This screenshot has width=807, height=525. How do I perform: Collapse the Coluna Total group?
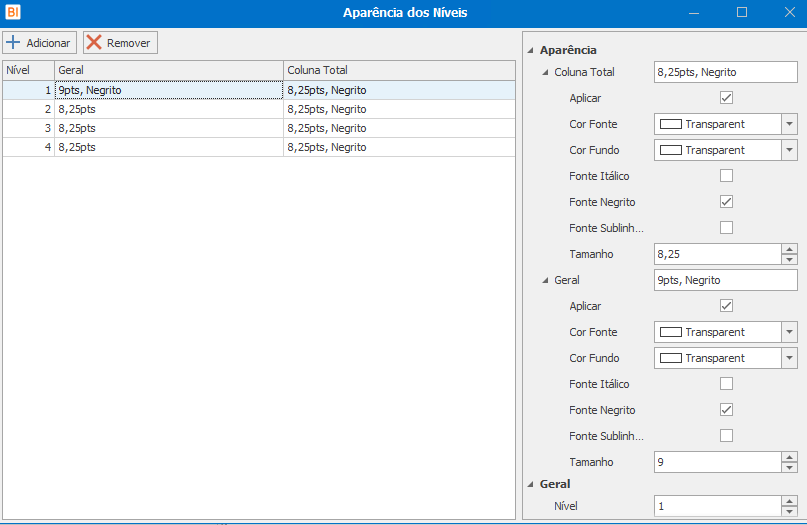[545, 72]
